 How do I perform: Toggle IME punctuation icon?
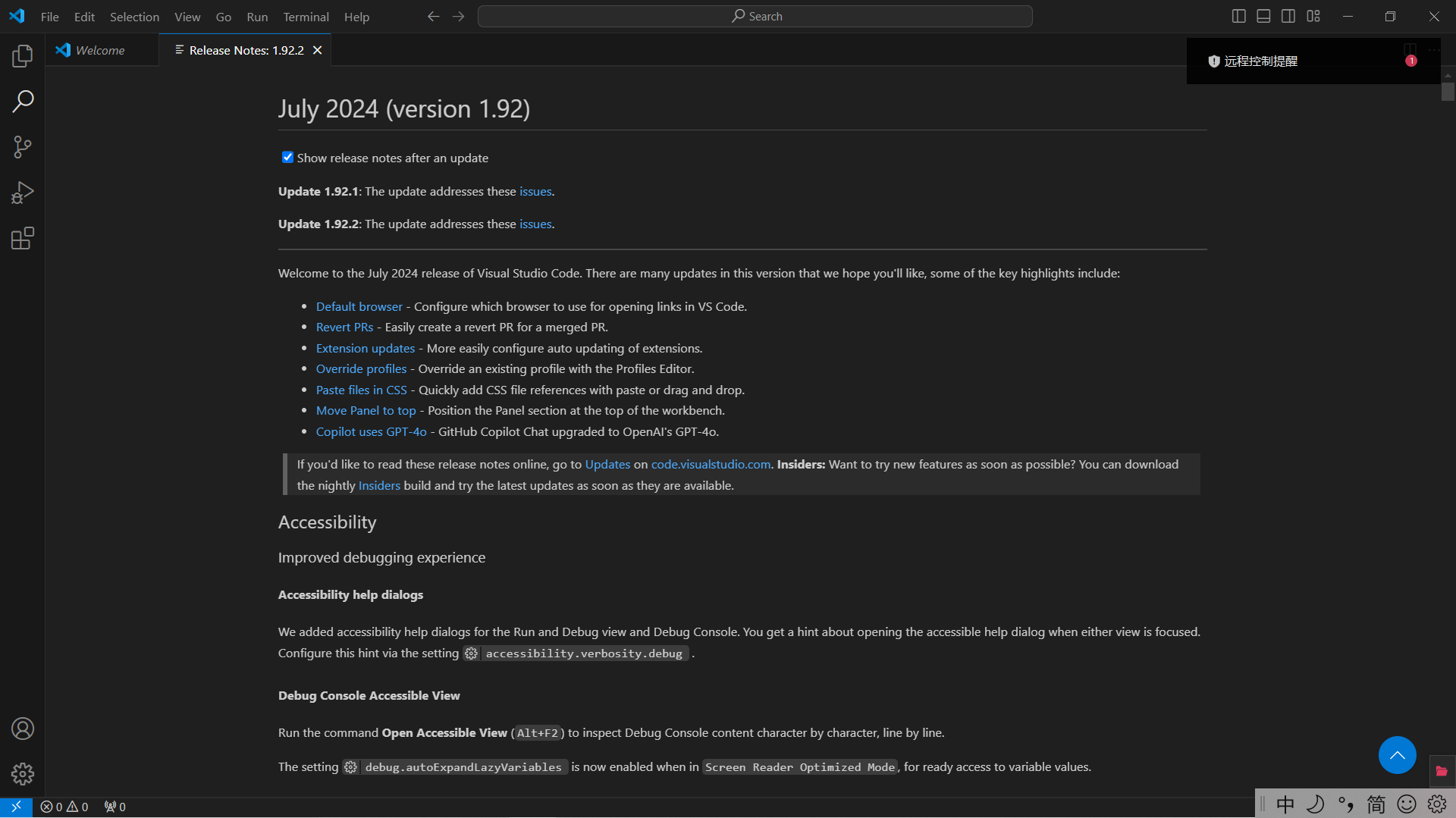(x=1346, y=804)
